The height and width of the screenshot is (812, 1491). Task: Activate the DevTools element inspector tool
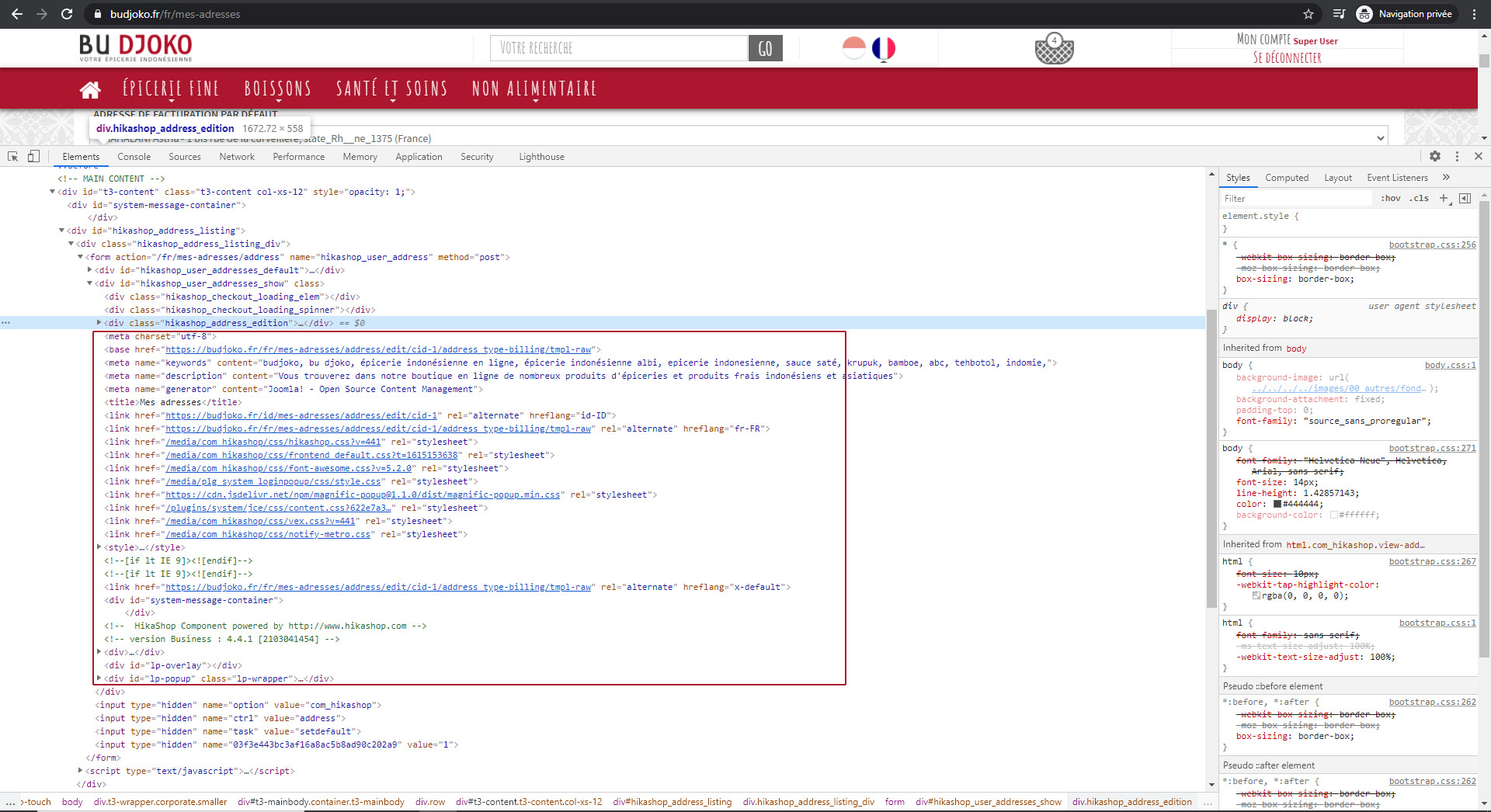tap(12, 156)
